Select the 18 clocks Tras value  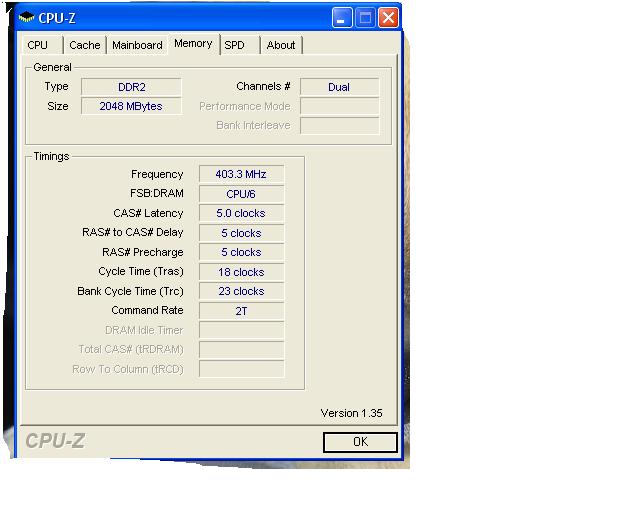pyautogui.click(x=241, y=272)
